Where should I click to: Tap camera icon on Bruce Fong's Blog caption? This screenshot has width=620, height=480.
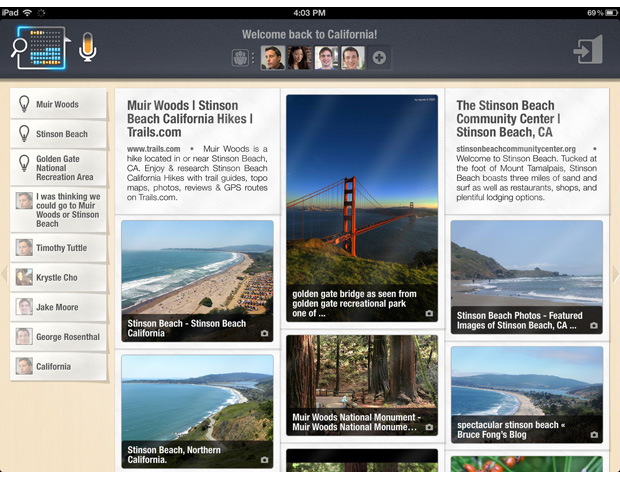(x=594, y=435)
